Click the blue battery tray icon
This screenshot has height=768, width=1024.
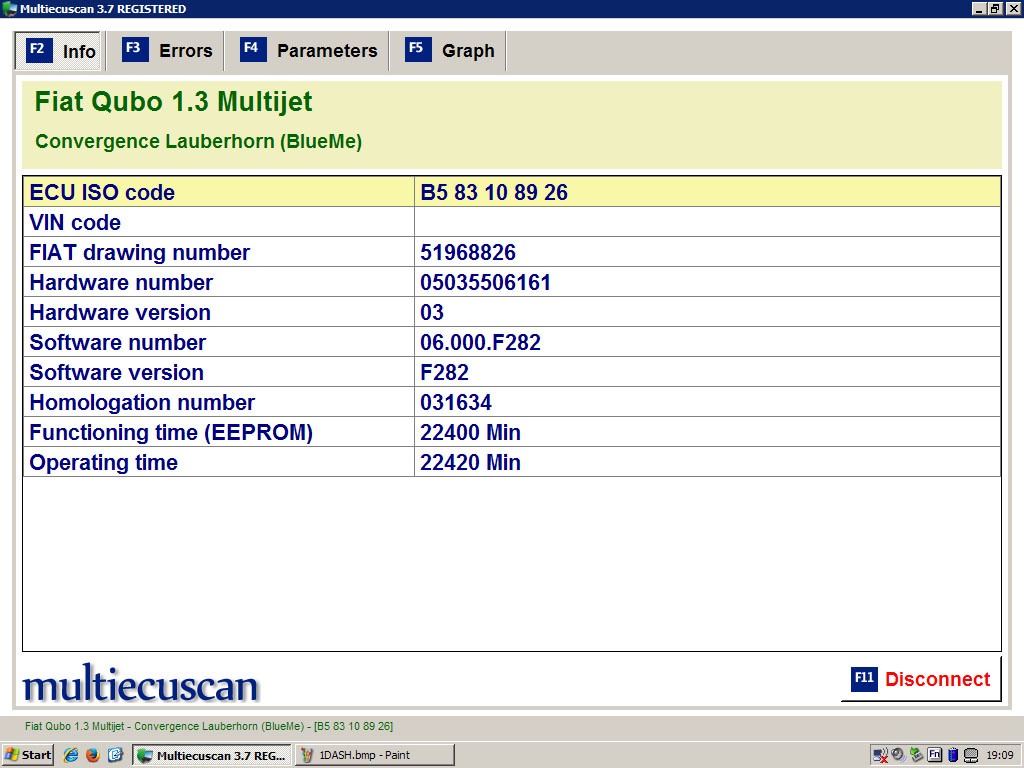pyautogui.click(x=953, y=755)
